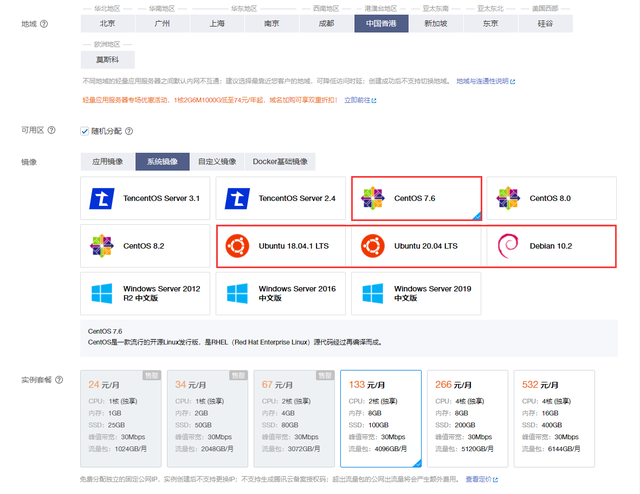The width and height of the screenshot is (640, 494).
Task: Click the CentOS 8.2 logo icon
Action: [x=102, y=246]
